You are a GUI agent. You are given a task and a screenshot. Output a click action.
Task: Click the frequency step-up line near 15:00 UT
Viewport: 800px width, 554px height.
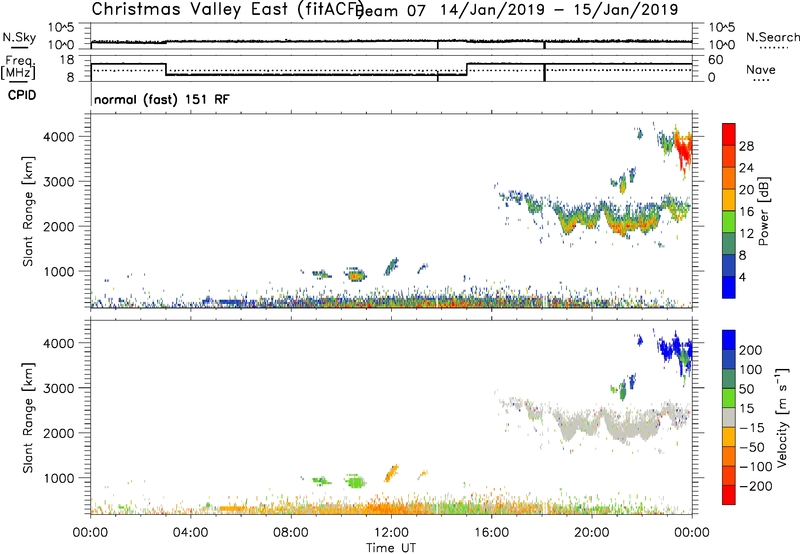tap(467, 69)
